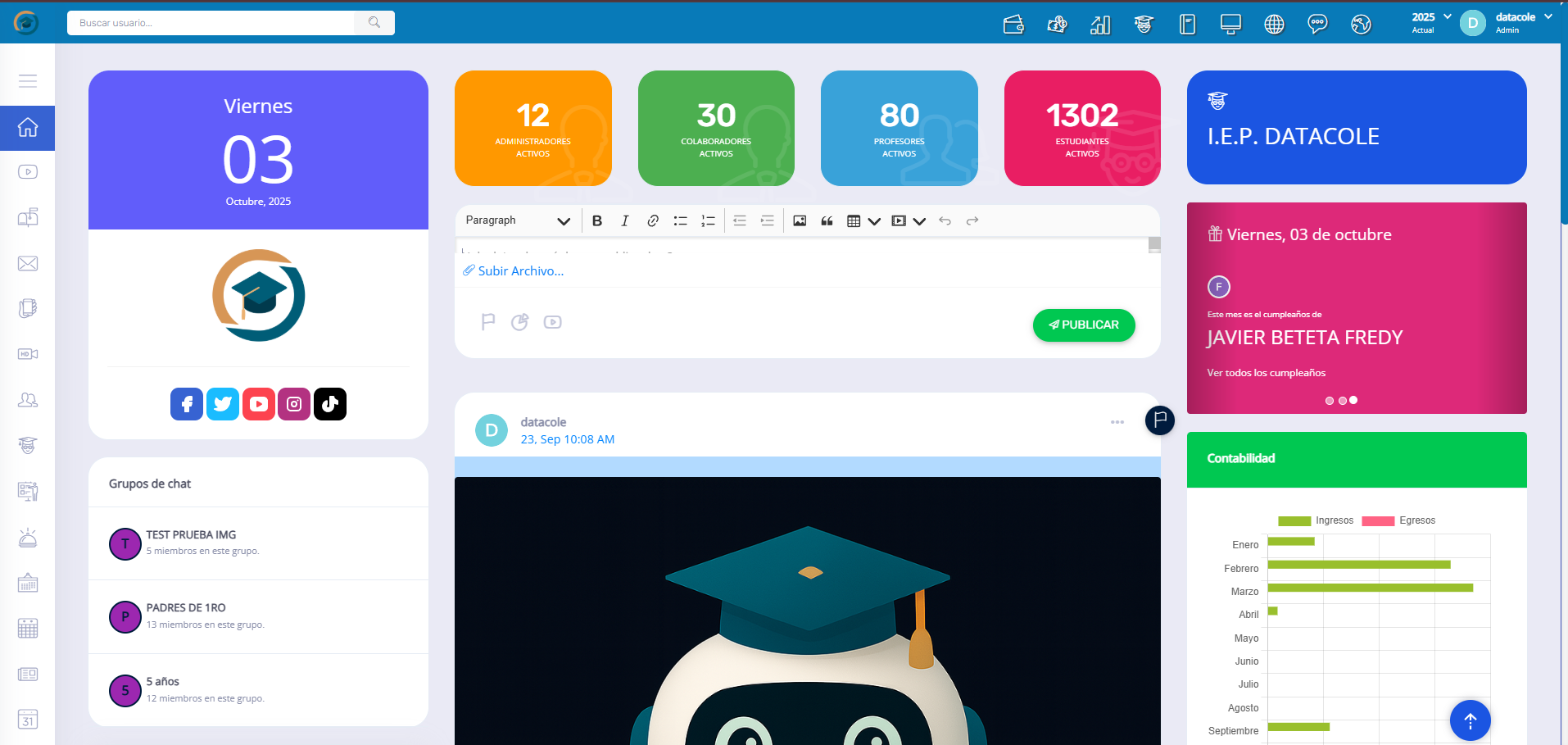Open the three-dot post options menu
The width and height of the screenshot is (1568, 745).
1117,422
